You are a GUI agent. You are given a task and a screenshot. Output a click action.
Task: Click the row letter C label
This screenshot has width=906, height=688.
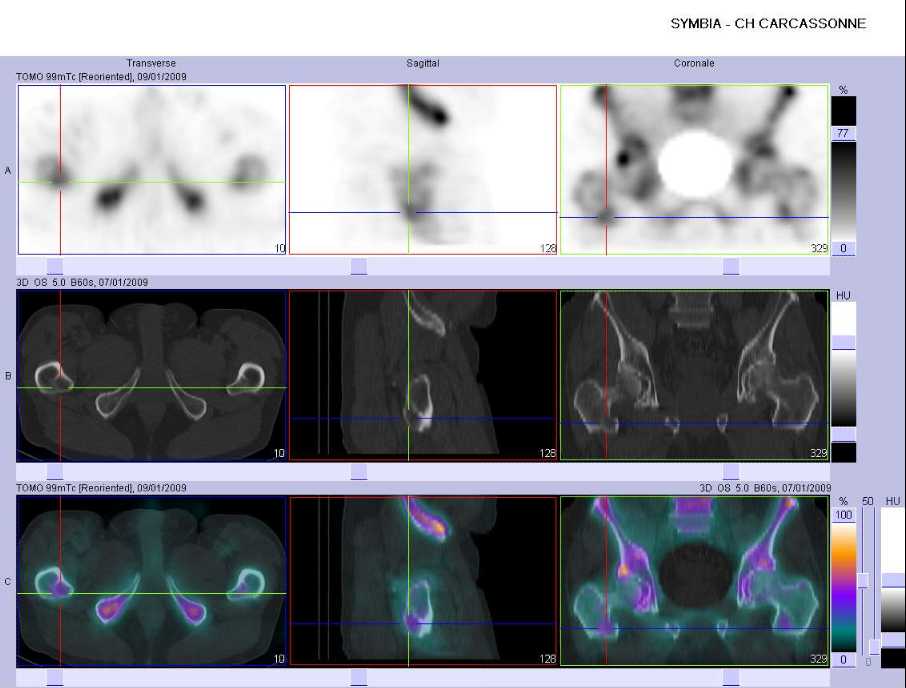click(x=8, y=582)
